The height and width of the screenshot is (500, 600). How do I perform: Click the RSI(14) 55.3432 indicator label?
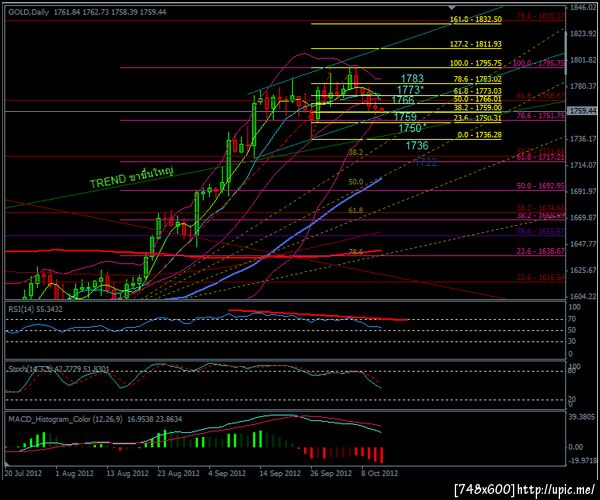(35, 309)
